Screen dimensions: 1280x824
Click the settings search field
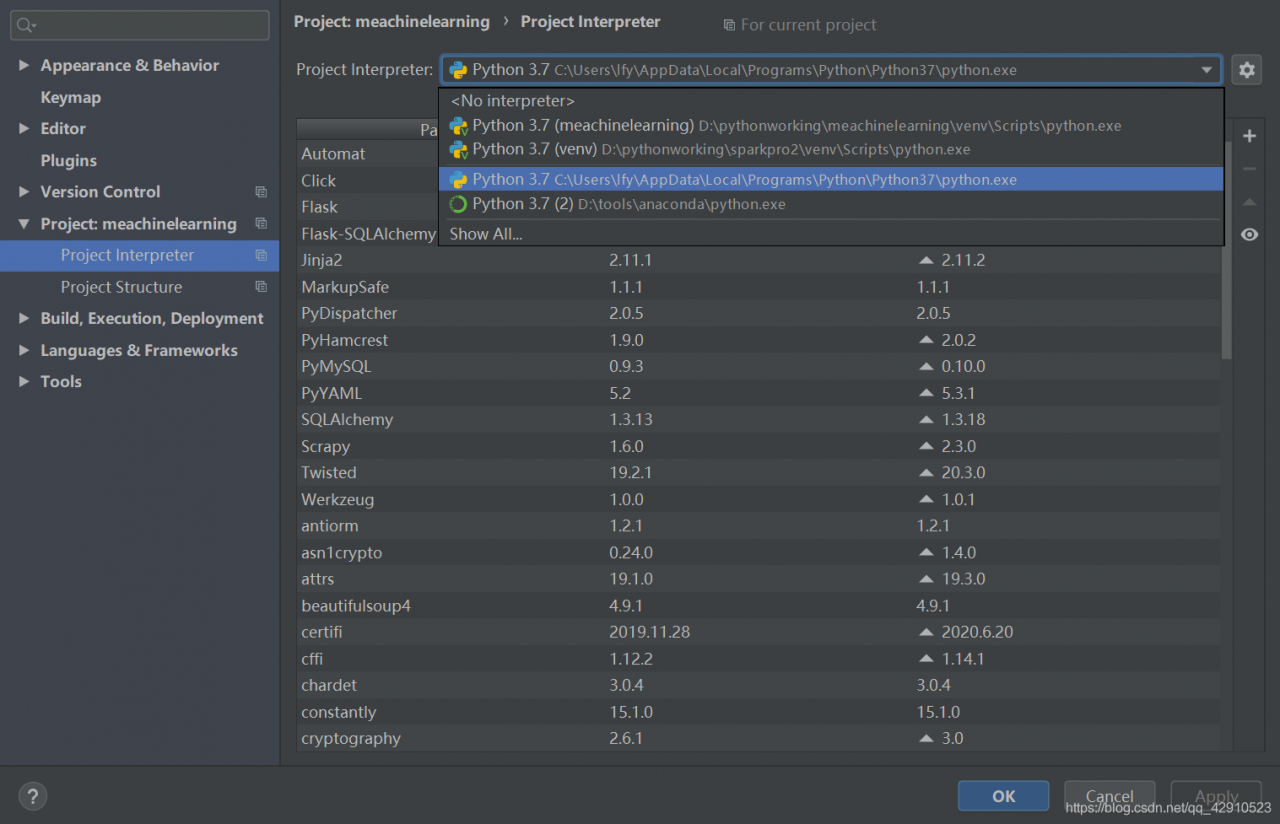coord(140,25)
